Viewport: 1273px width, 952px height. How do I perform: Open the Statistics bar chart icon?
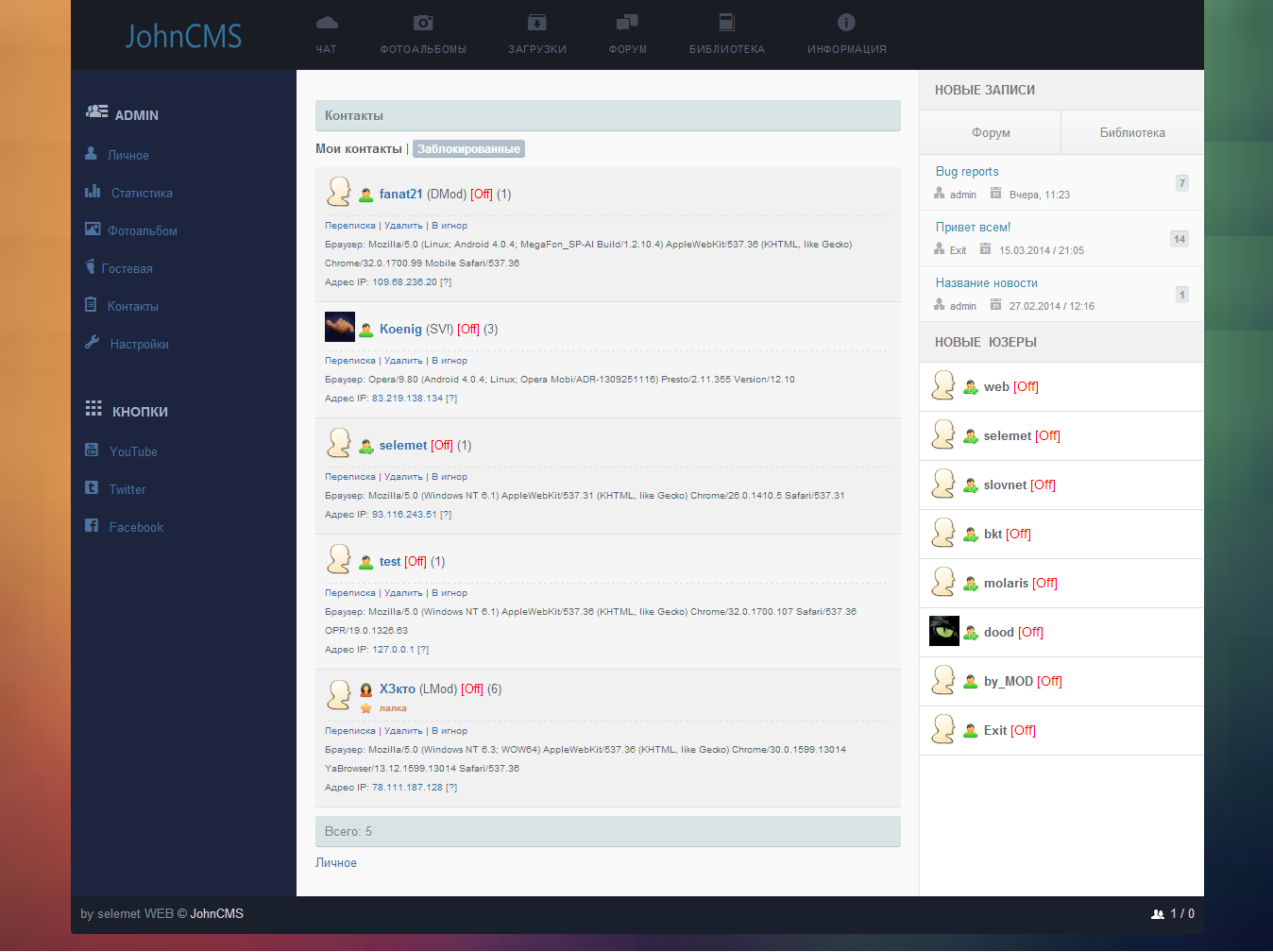coord(93,192)
